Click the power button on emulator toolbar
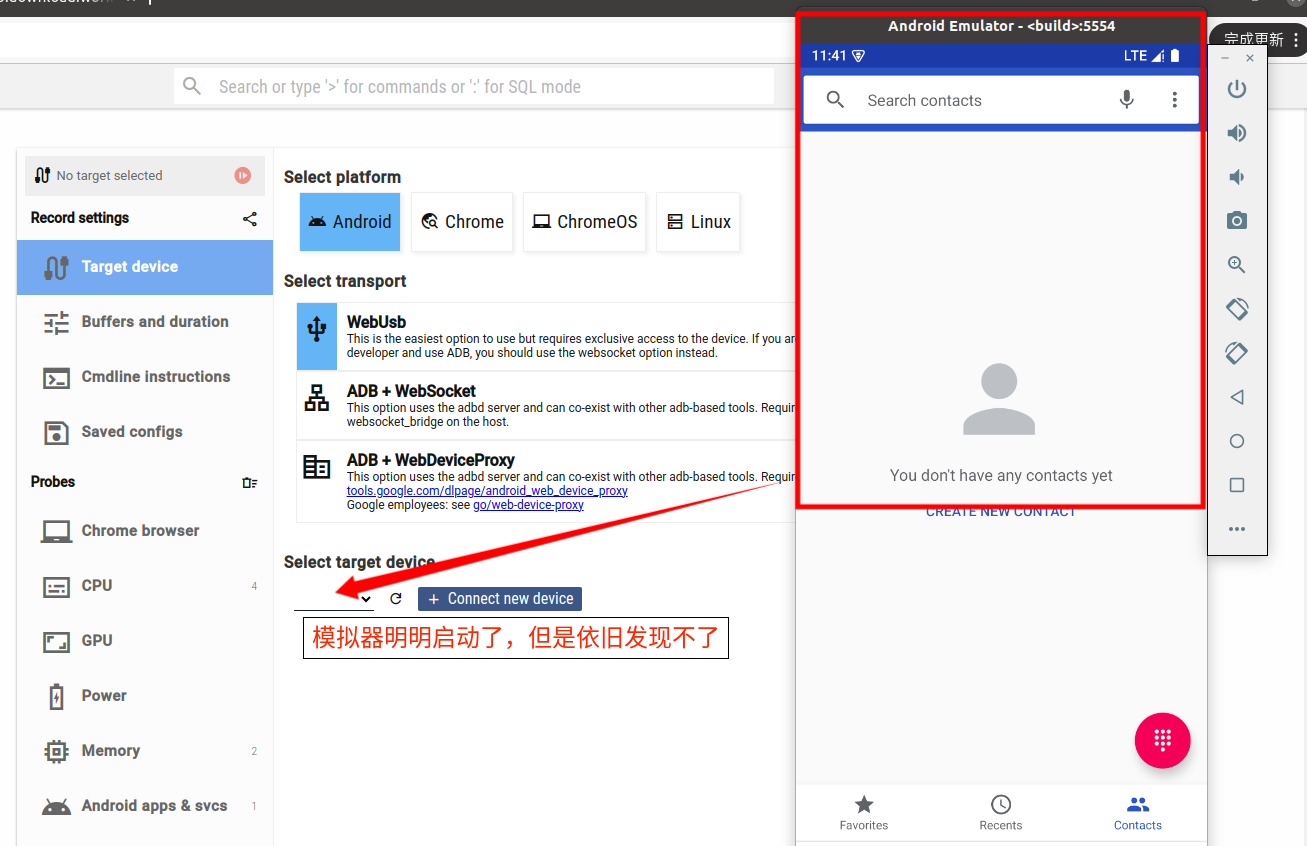The width and height of the screenshot is (1307, 846). [x=1237, y=89]
